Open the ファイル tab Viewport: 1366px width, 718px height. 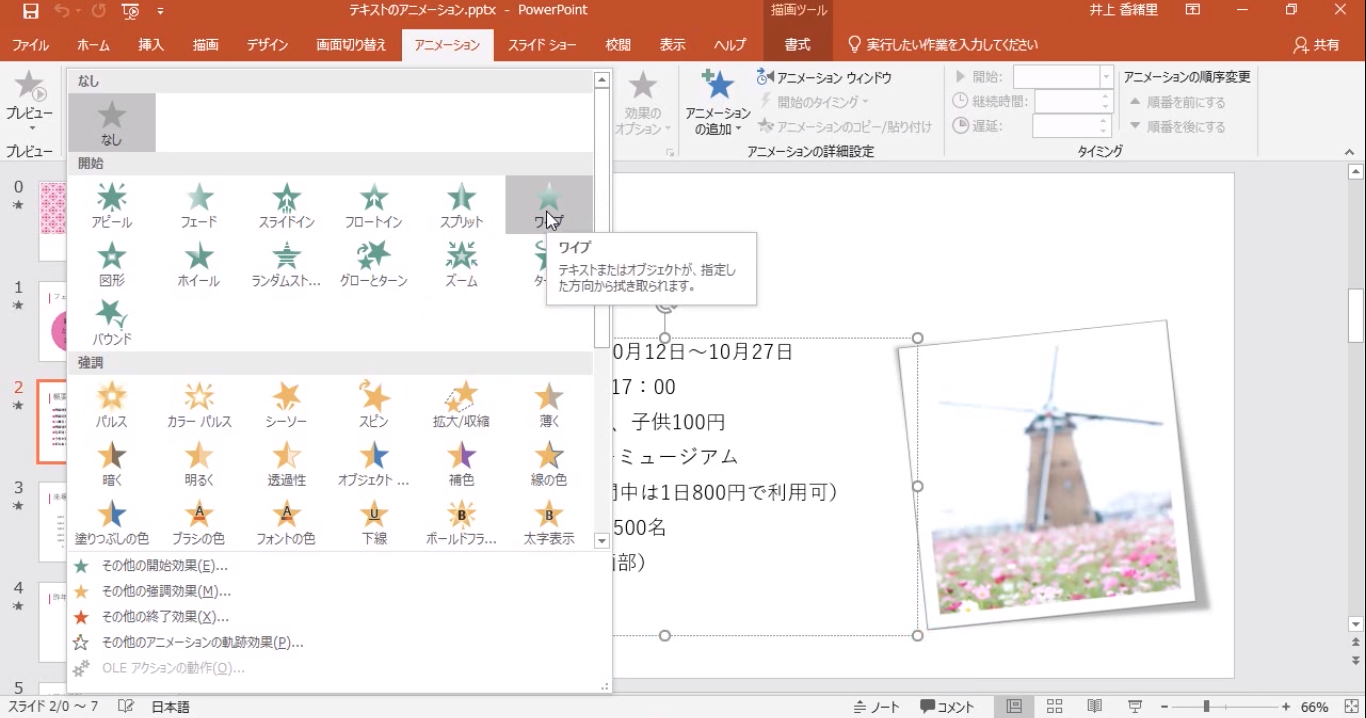click(30, 45)
